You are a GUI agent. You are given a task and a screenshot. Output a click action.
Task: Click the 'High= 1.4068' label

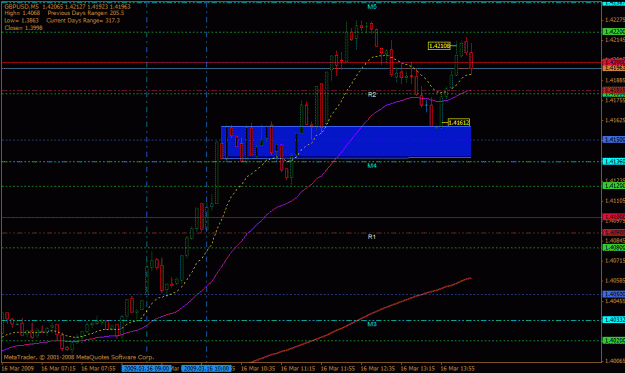coord(22,13)
